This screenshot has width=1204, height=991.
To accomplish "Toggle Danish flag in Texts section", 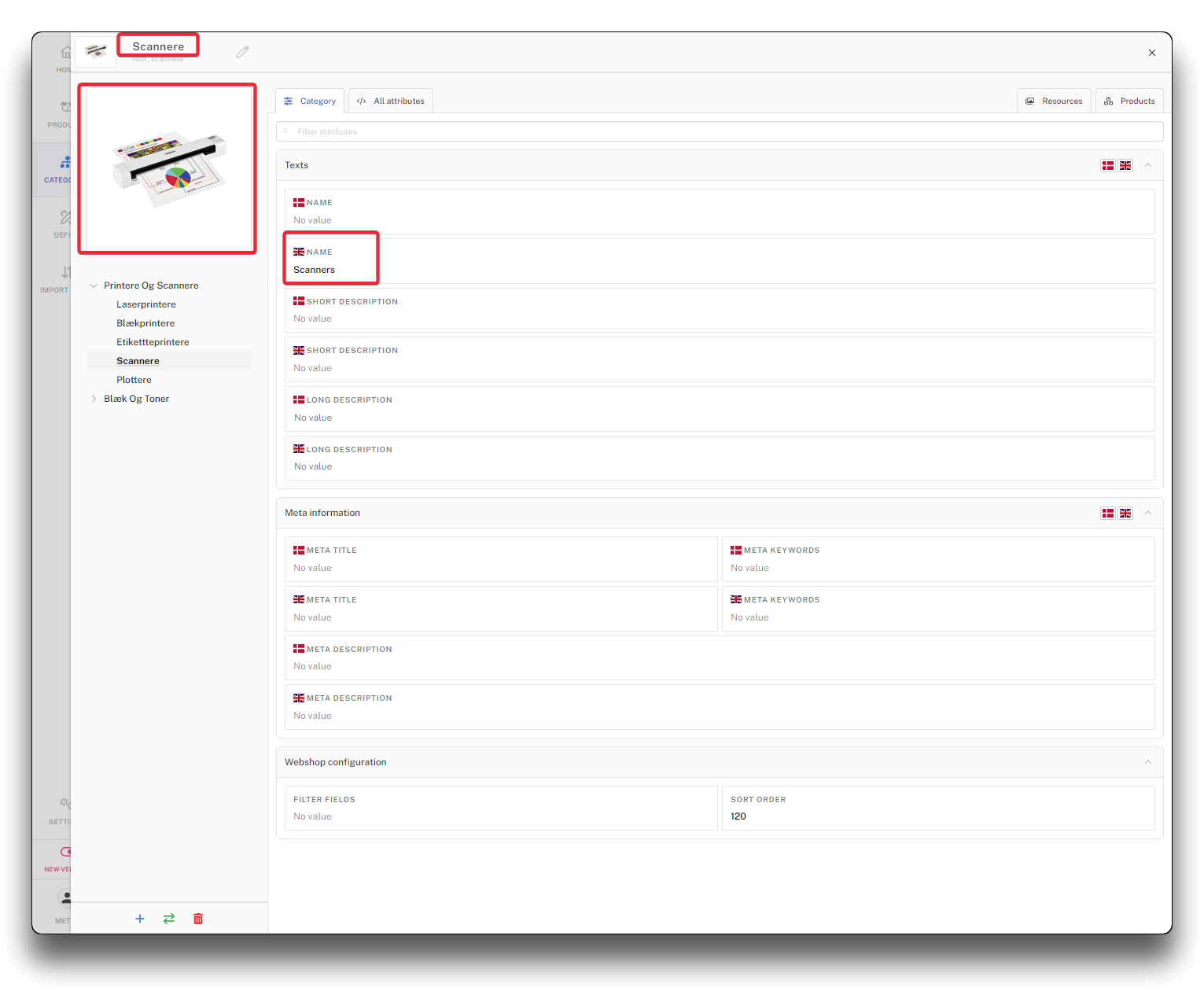I will [x=1107, y=165].
